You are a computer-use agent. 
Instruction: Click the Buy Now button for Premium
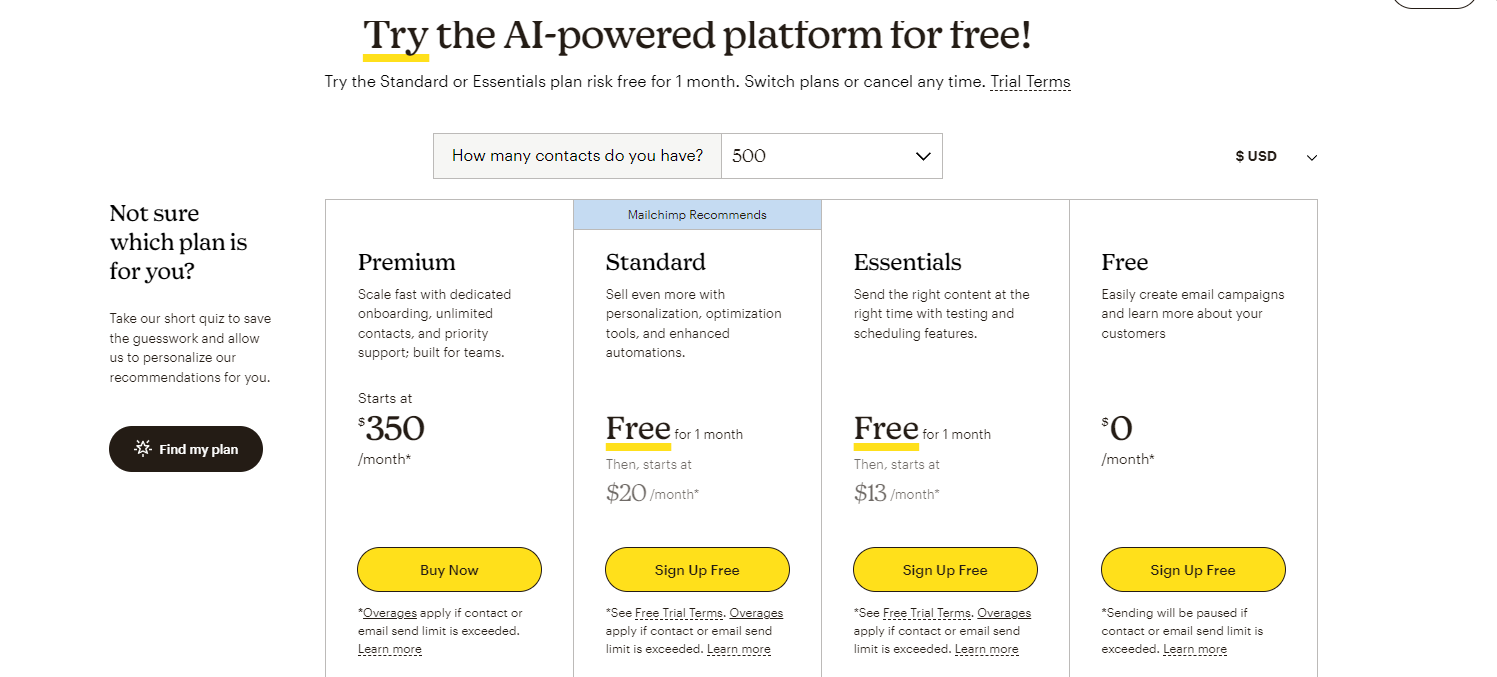449,570
